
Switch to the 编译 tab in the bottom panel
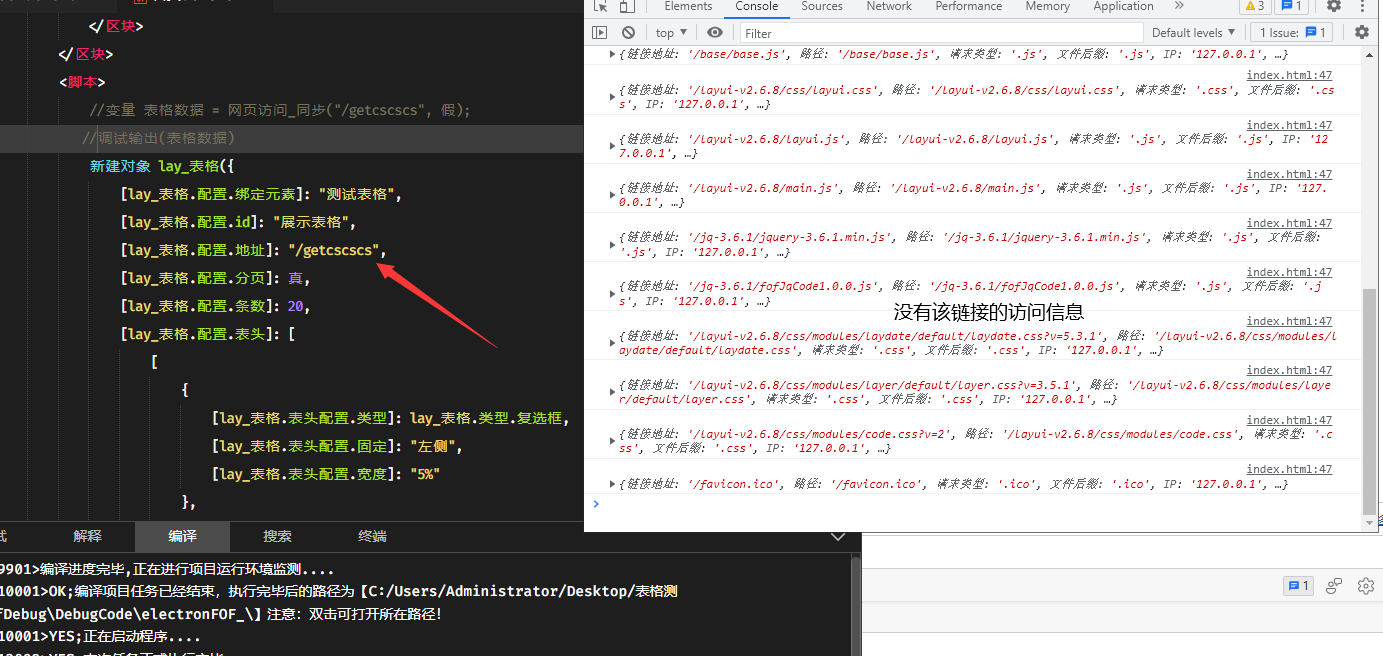pyautogui.click(x=182, y=536)
